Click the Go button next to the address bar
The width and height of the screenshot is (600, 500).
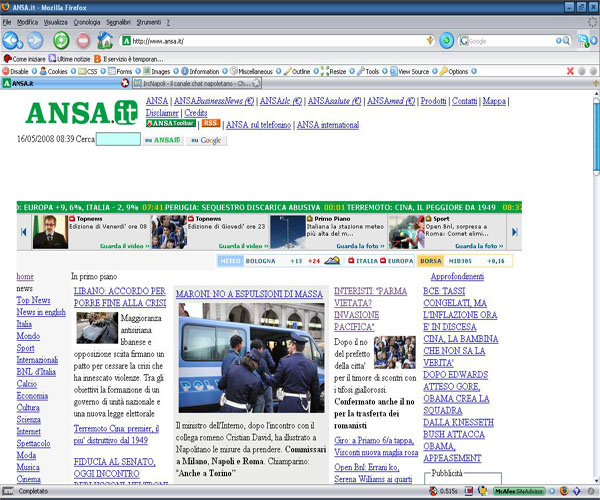[446, 41]
